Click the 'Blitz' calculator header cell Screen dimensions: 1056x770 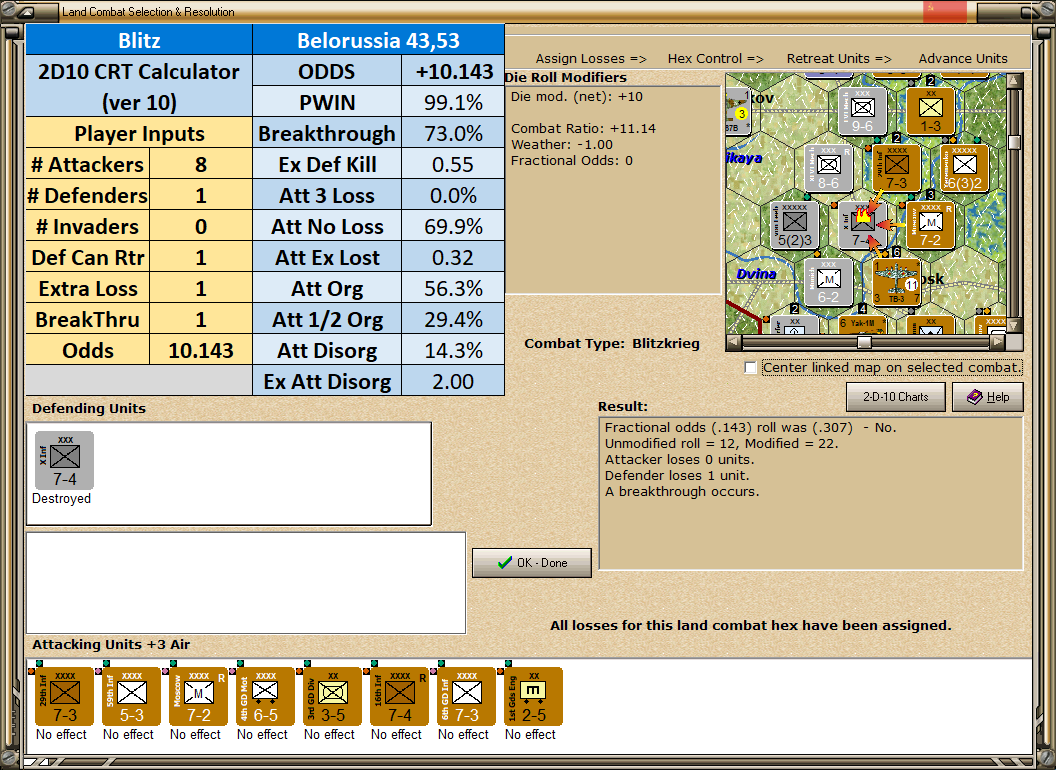tap(139, 40)
